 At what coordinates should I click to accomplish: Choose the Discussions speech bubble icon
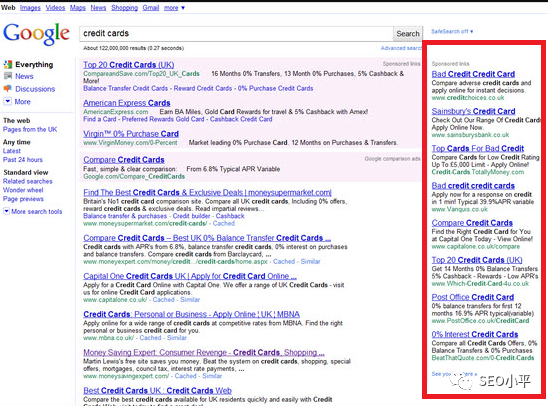click(x=8, y=89)
